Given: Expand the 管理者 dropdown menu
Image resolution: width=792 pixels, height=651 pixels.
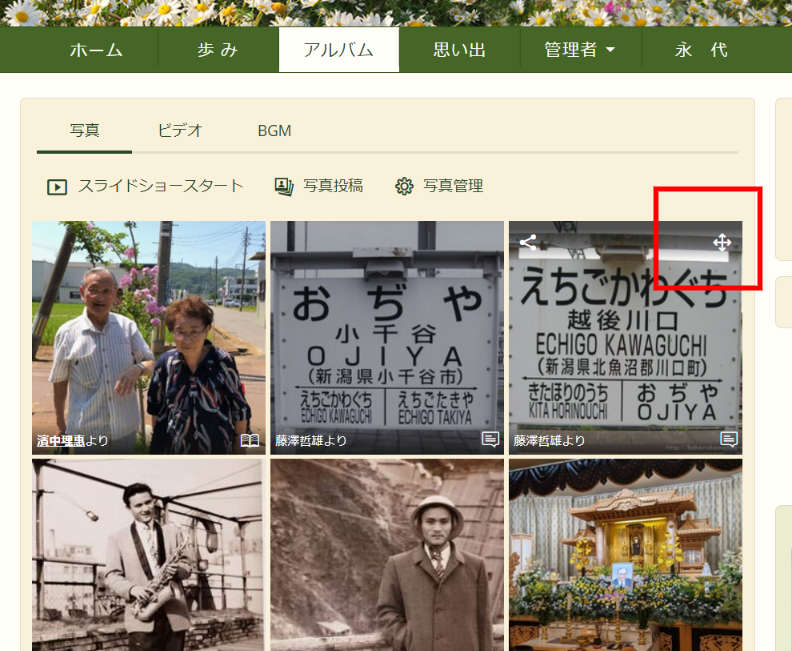Looking at the screenshot, I should tap(580, 49).
